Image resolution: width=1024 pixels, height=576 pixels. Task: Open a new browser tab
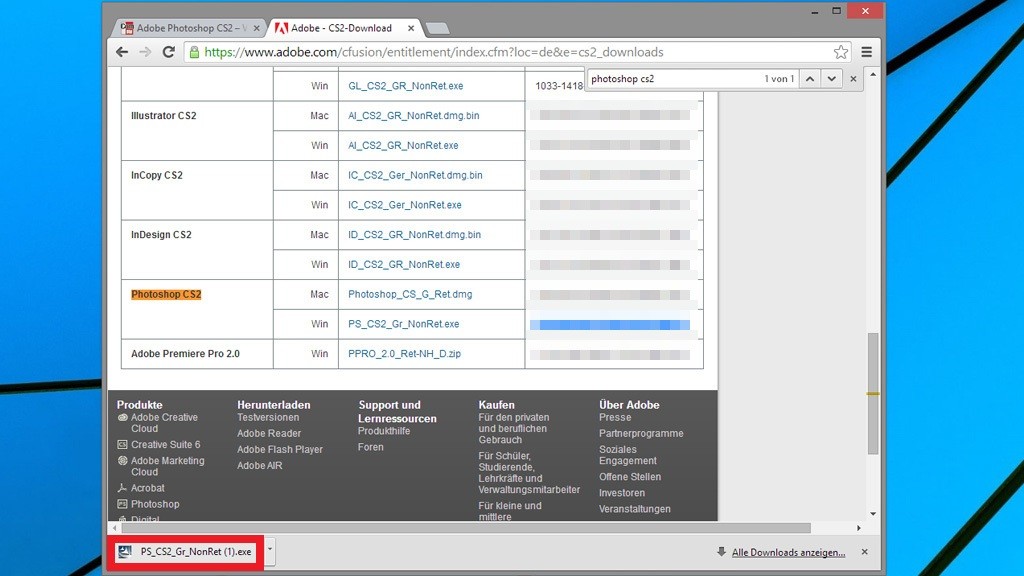point(437,29)
